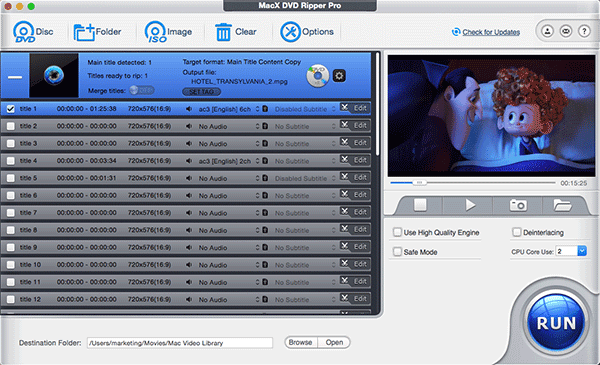The image size is (600, 365).
Task: Click the DVD output profile disc icon
Action: click(318, 75)
